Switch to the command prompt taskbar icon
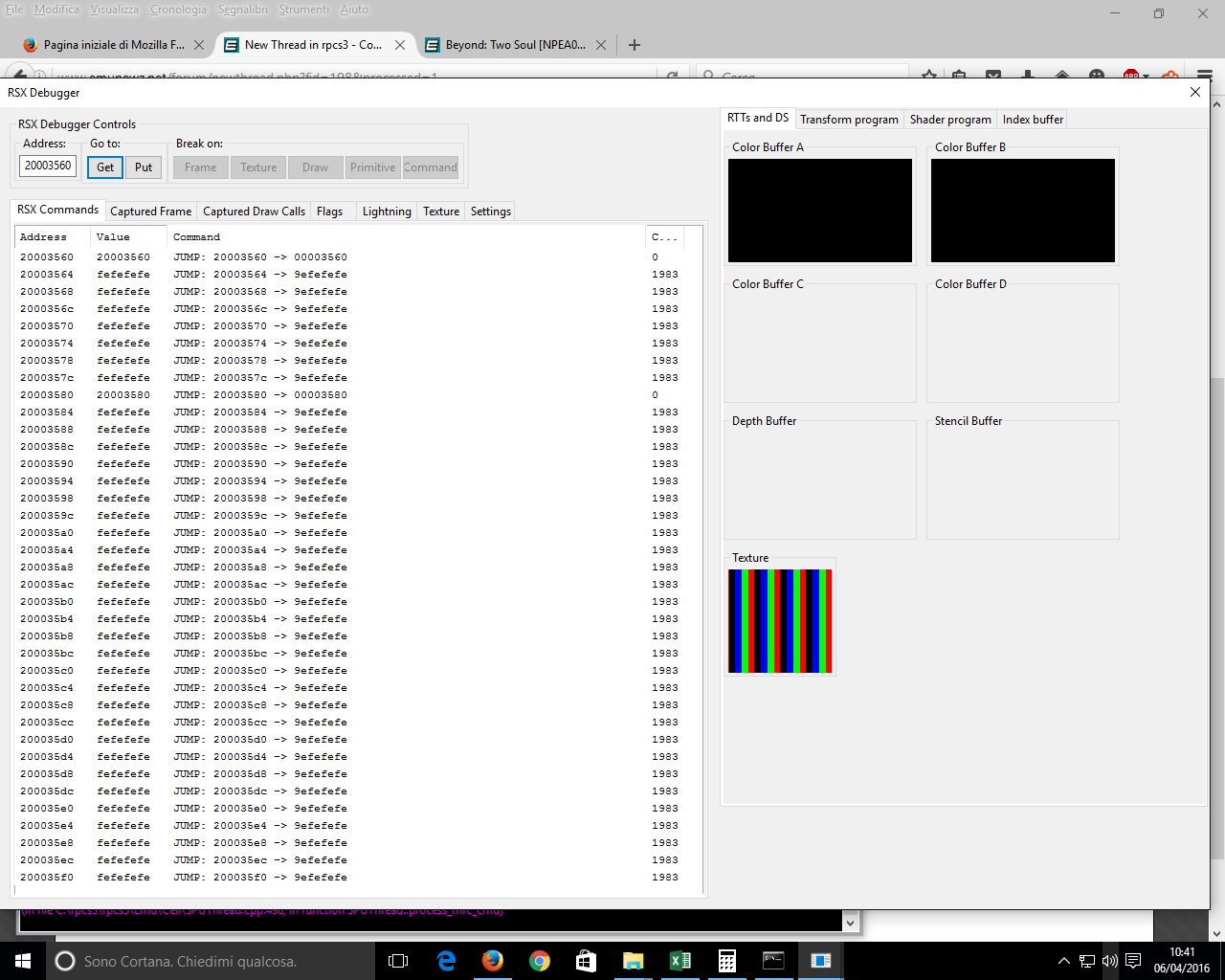 point(773,961)
